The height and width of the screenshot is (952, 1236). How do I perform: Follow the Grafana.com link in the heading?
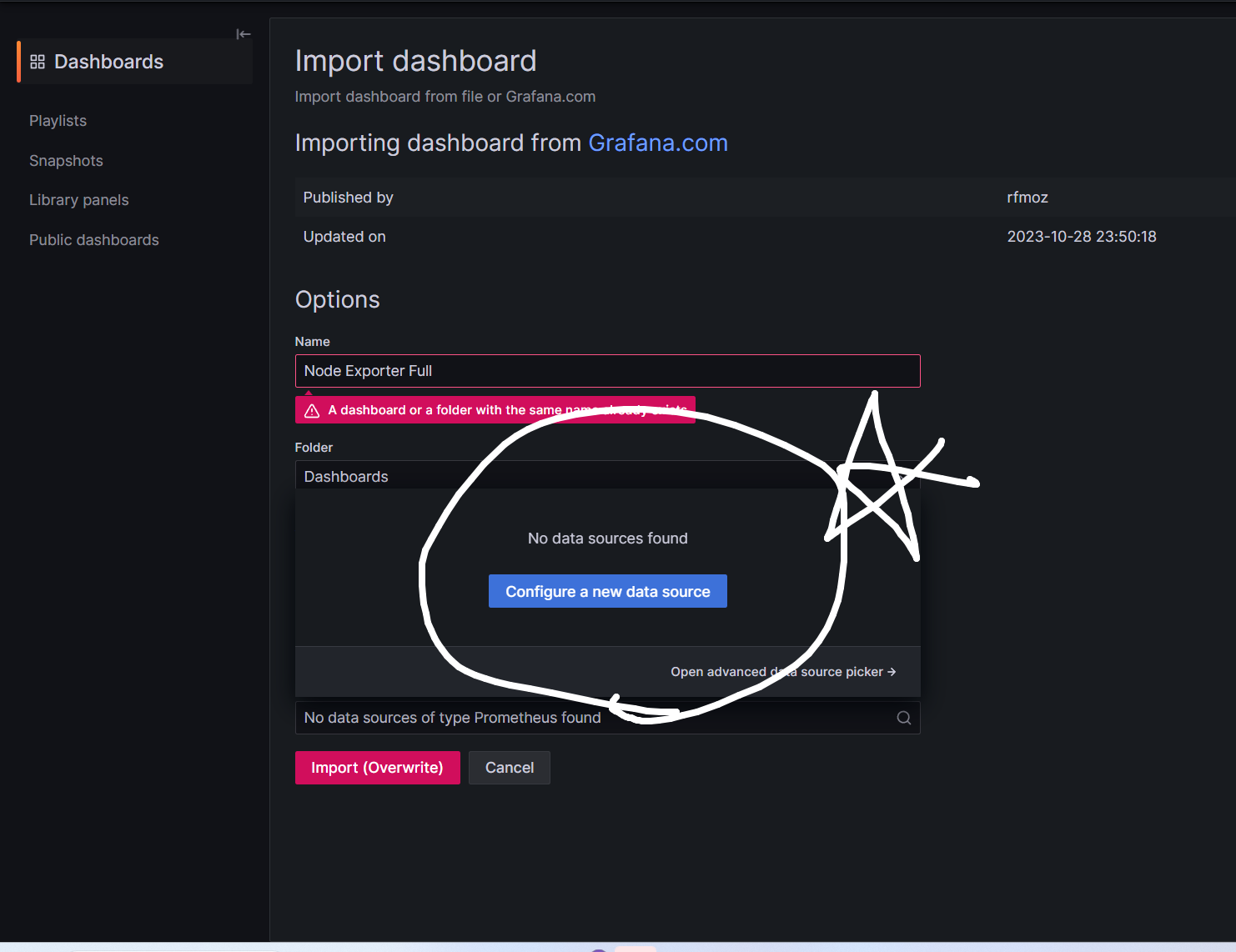(x=658, y=143)
